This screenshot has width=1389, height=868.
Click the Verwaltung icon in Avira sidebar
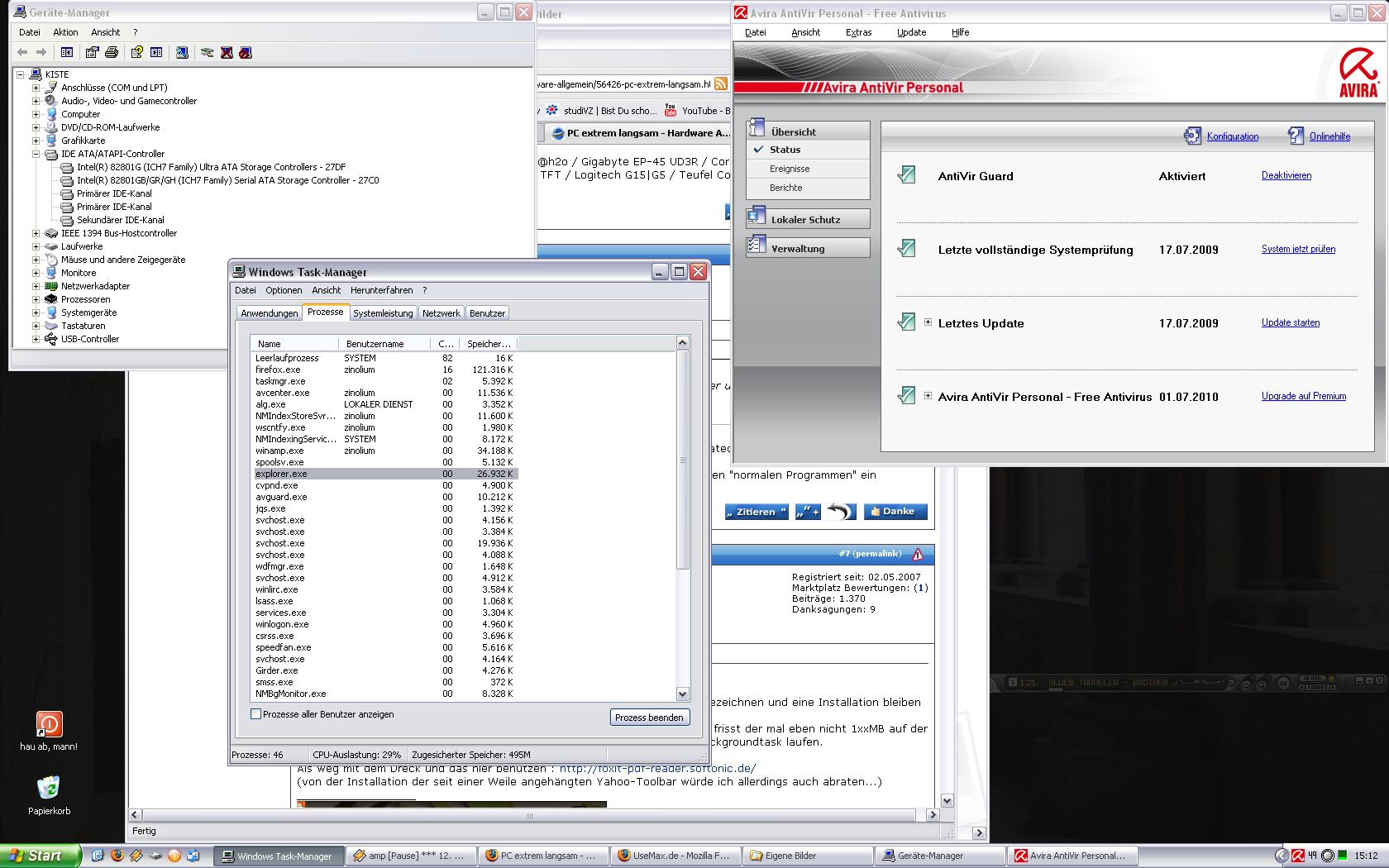[757, 246]
